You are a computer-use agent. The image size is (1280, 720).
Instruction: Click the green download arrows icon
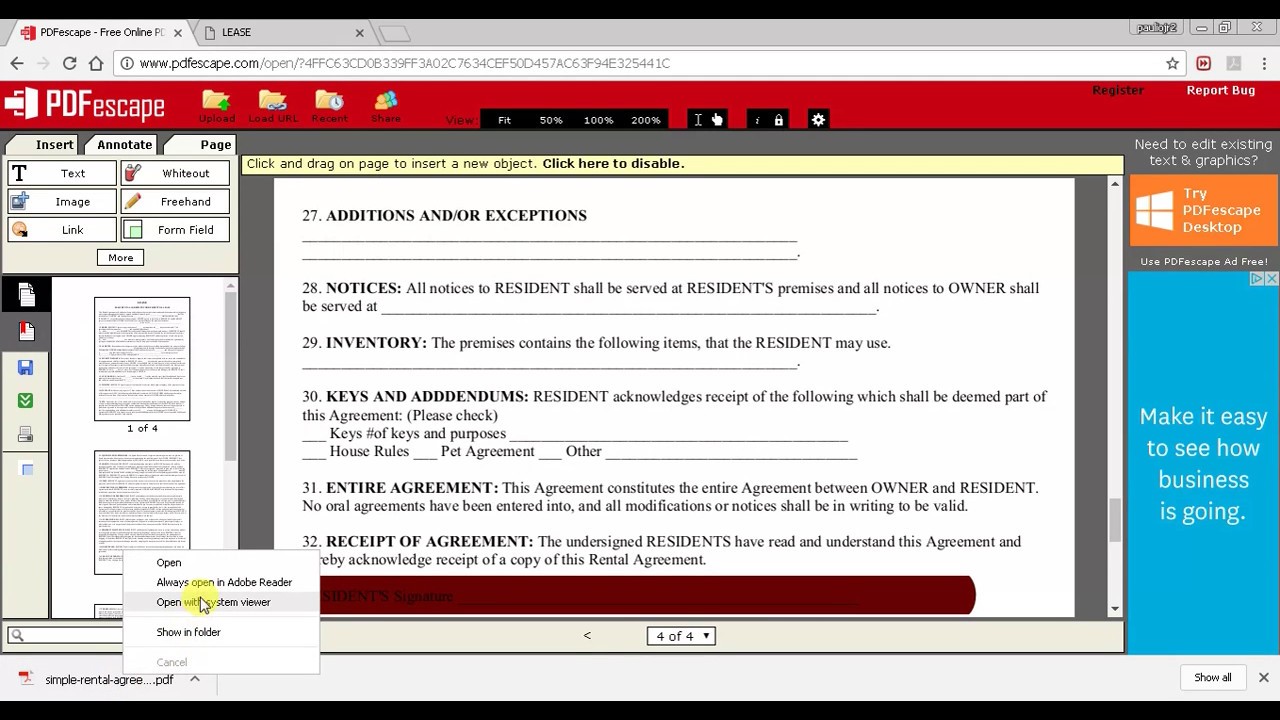tap(26, 401)
